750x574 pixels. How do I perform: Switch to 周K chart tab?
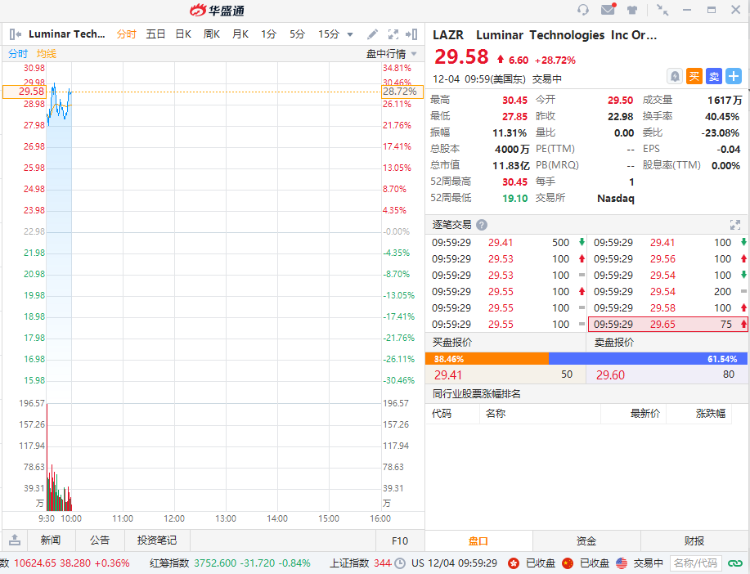pyautogui.click(x=211, y=34)
